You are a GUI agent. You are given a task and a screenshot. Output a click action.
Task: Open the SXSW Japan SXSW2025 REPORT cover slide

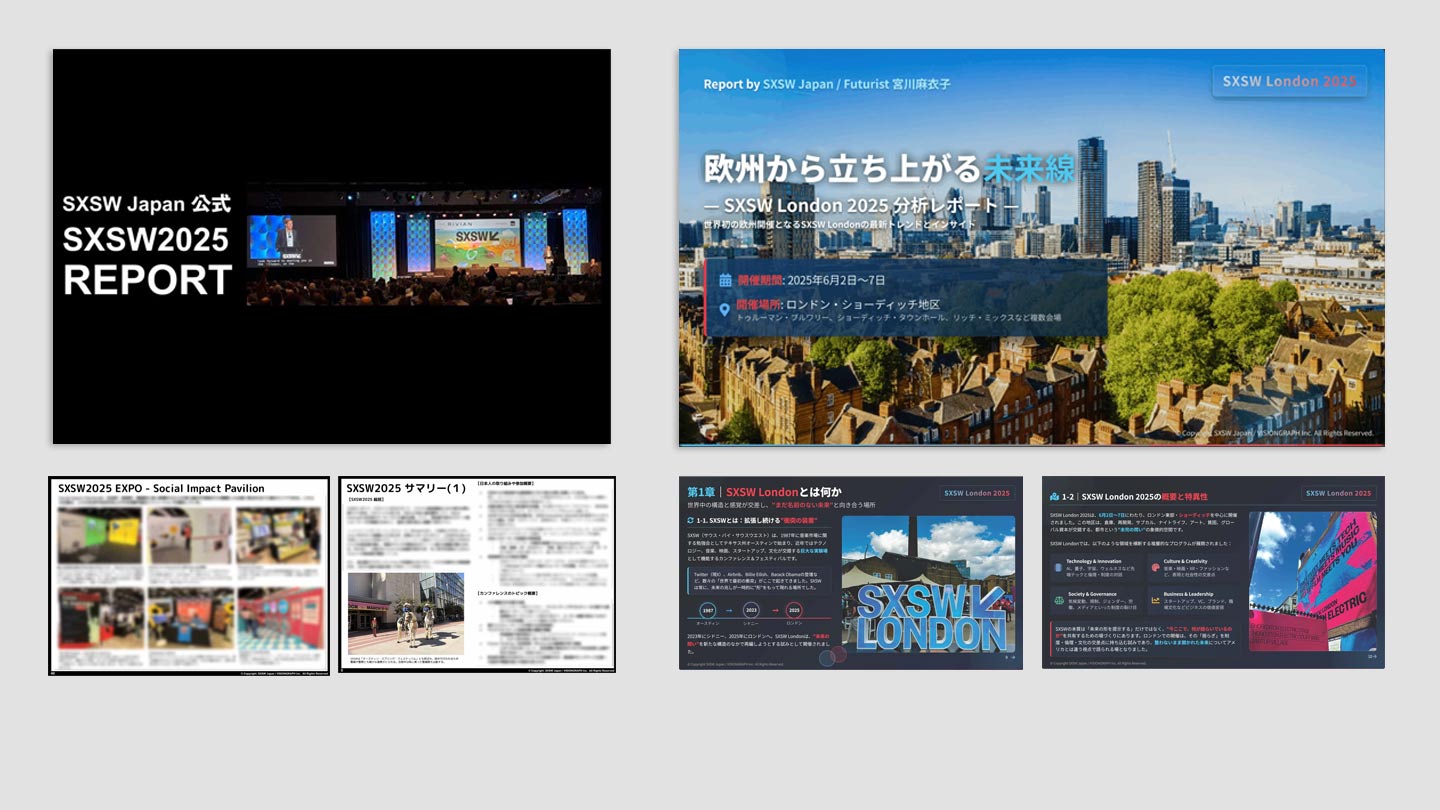(332, 246)
